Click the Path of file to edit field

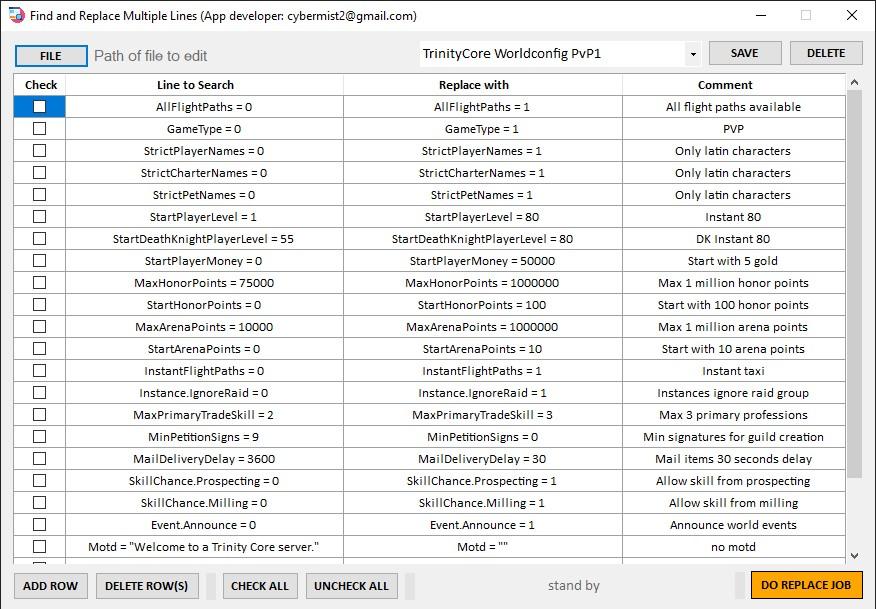250,54
